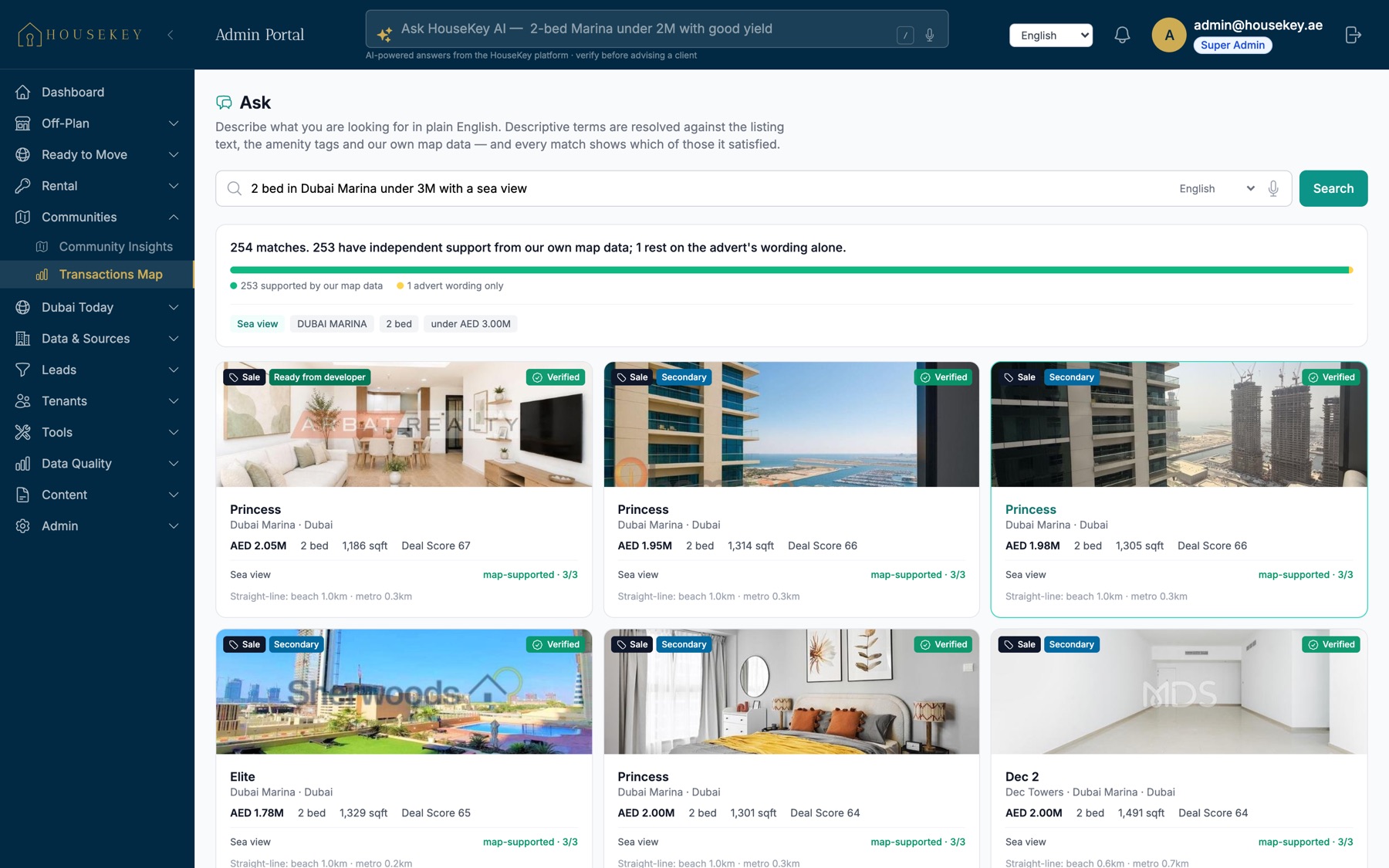
Task: Click the 253 supported by map data legend
Action: (x=306, y=286)
